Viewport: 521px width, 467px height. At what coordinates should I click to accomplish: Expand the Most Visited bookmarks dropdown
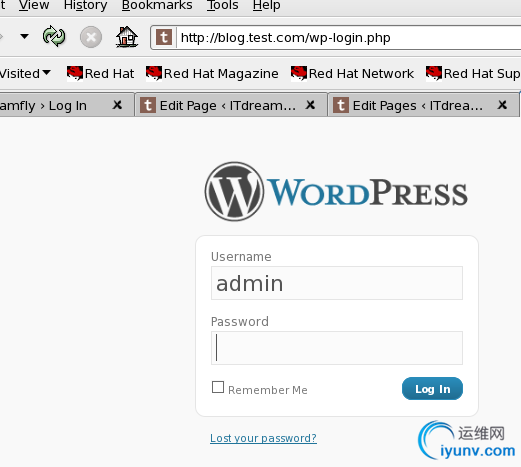25,73
